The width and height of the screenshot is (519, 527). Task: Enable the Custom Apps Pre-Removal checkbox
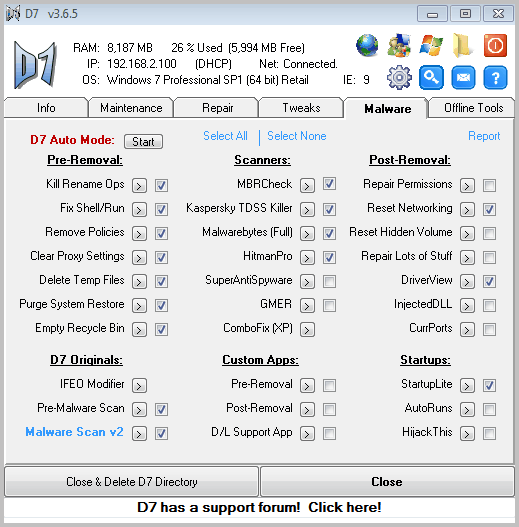[329, 385]
